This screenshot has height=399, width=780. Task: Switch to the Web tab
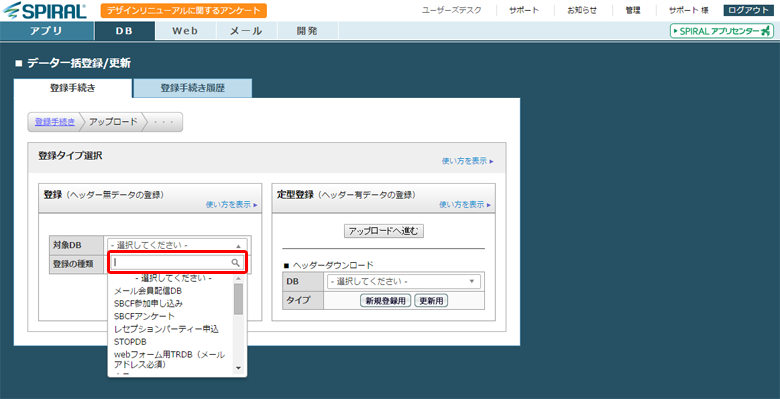coord(185,31)
